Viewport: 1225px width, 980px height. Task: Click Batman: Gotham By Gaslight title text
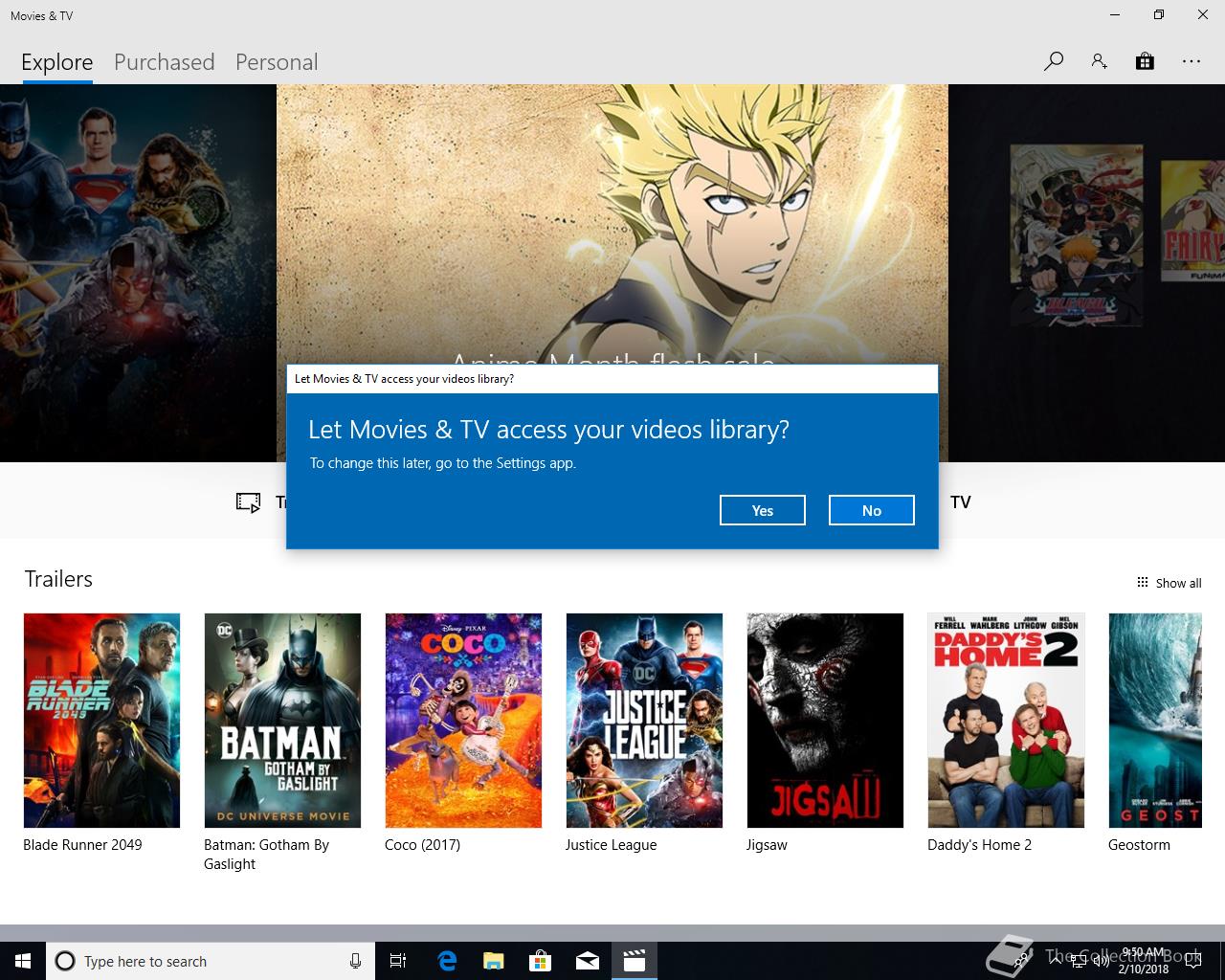point(266,855)
